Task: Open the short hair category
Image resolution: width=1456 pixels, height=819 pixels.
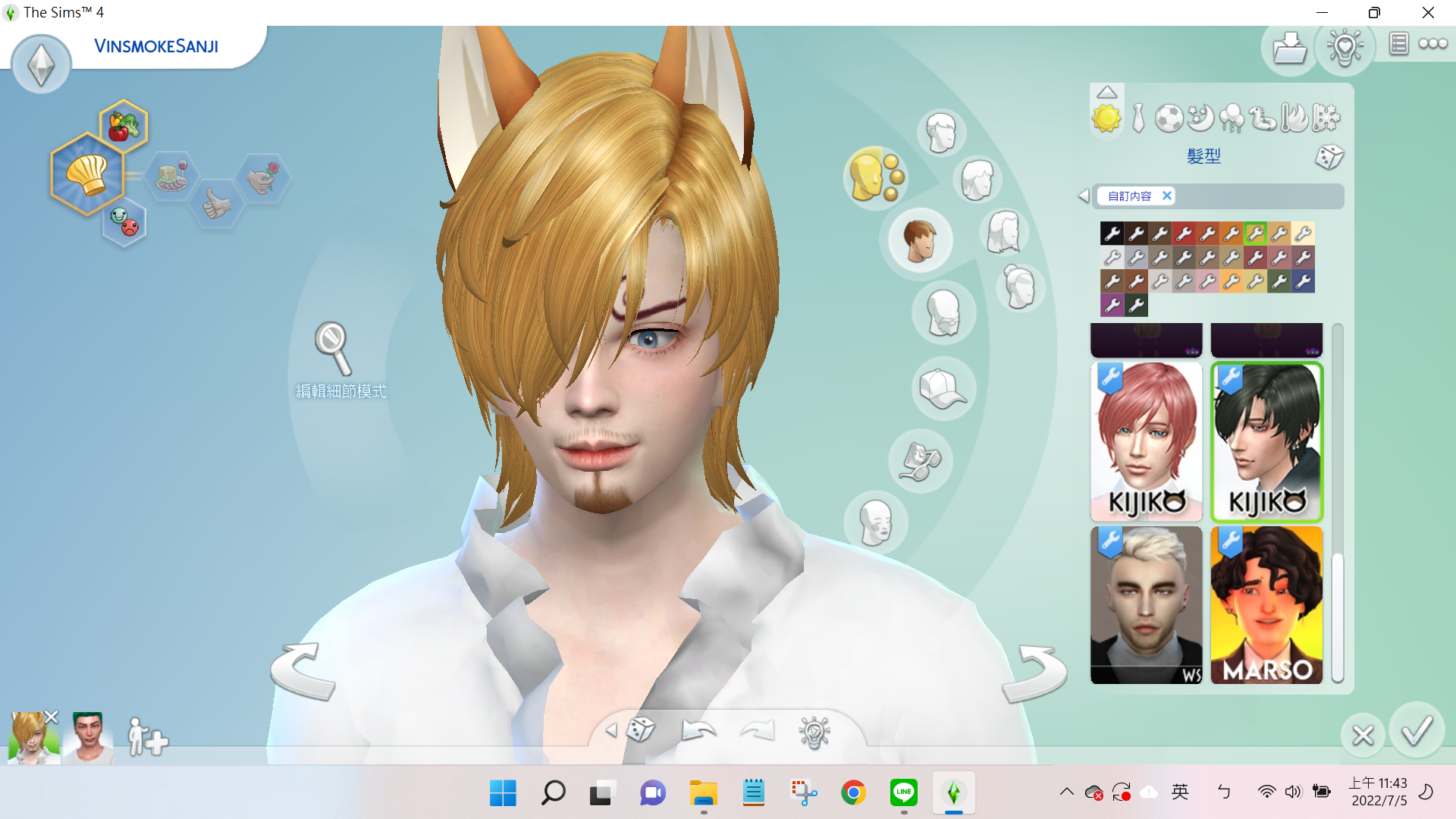Action: (x=941, y=133)
